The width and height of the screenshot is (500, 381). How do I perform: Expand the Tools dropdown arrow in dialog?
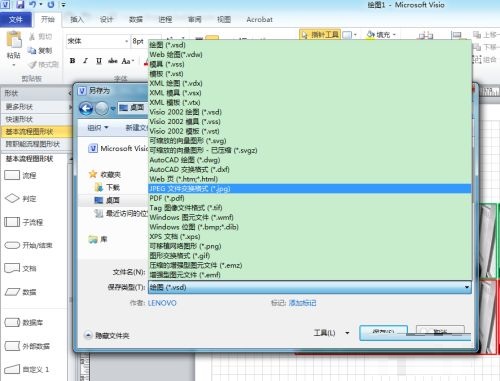(347, 333)
